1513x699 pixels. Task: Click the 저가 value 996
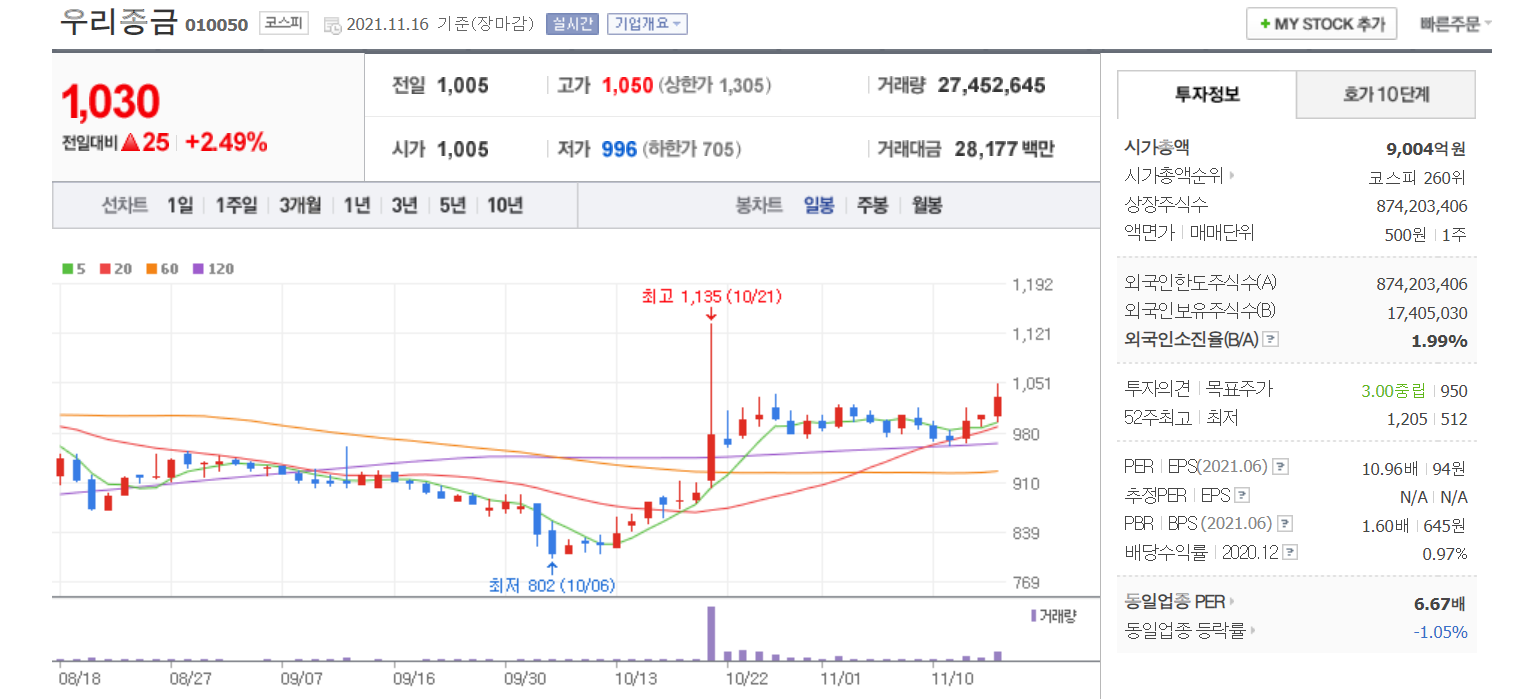(619, 149)
